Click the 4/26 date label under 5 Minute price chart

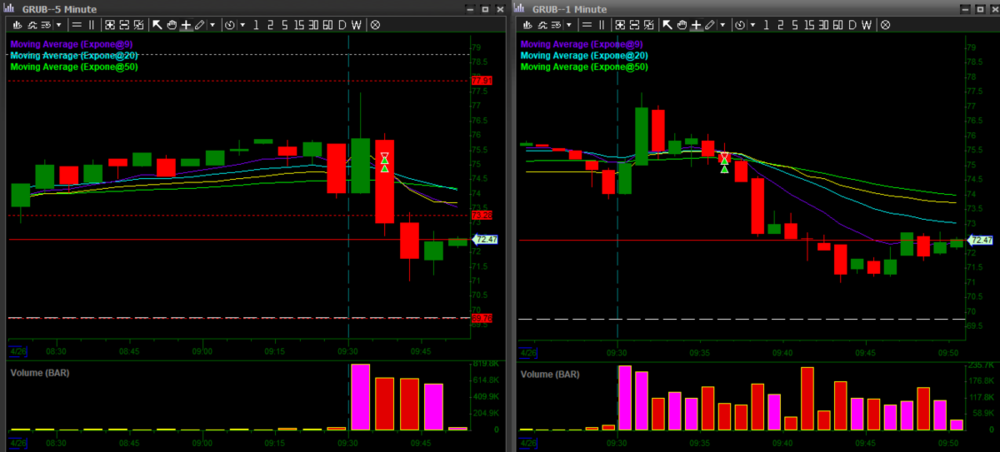point(17,351)
